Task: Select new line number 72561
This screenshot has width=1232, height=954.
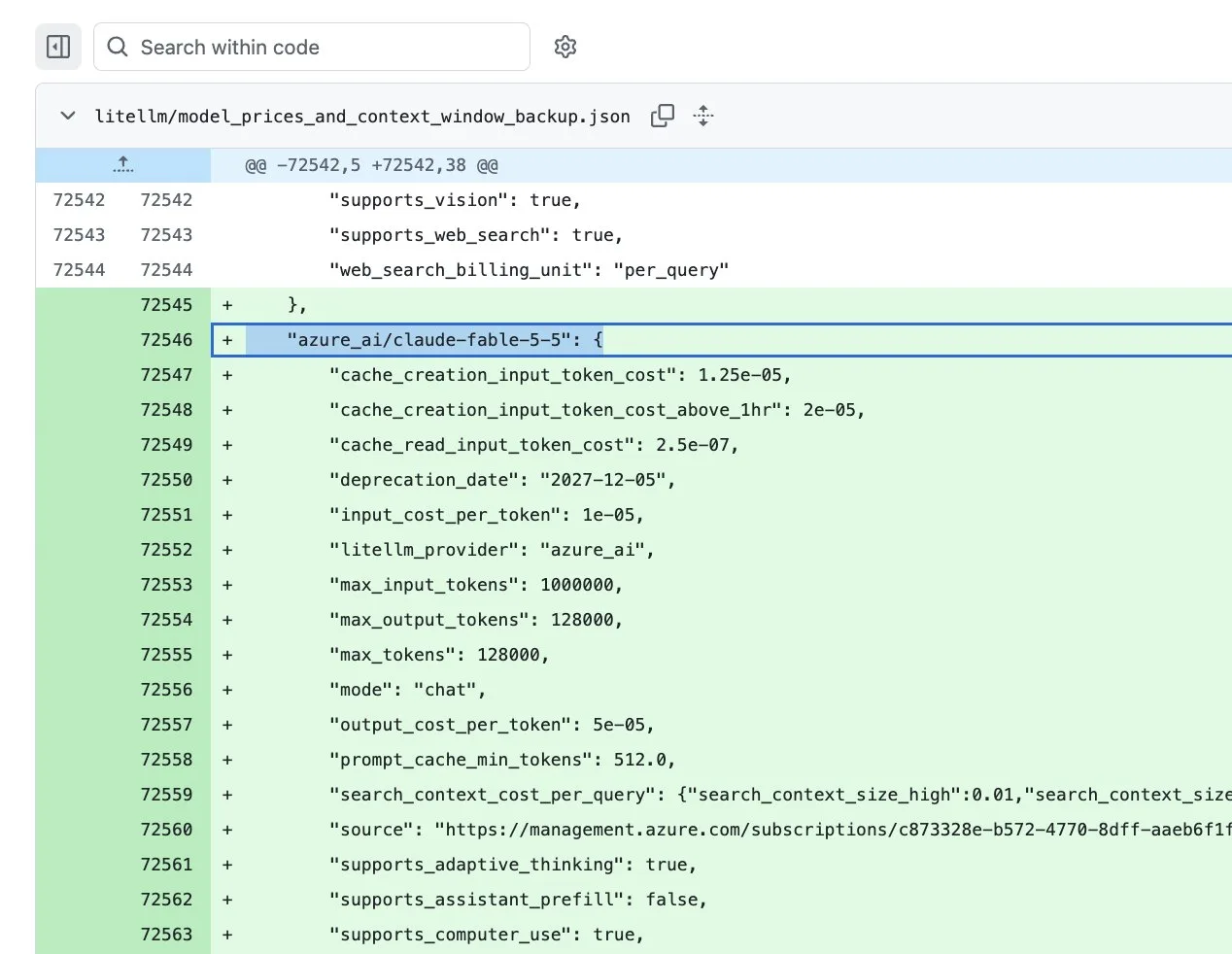Action: (166, 865)
